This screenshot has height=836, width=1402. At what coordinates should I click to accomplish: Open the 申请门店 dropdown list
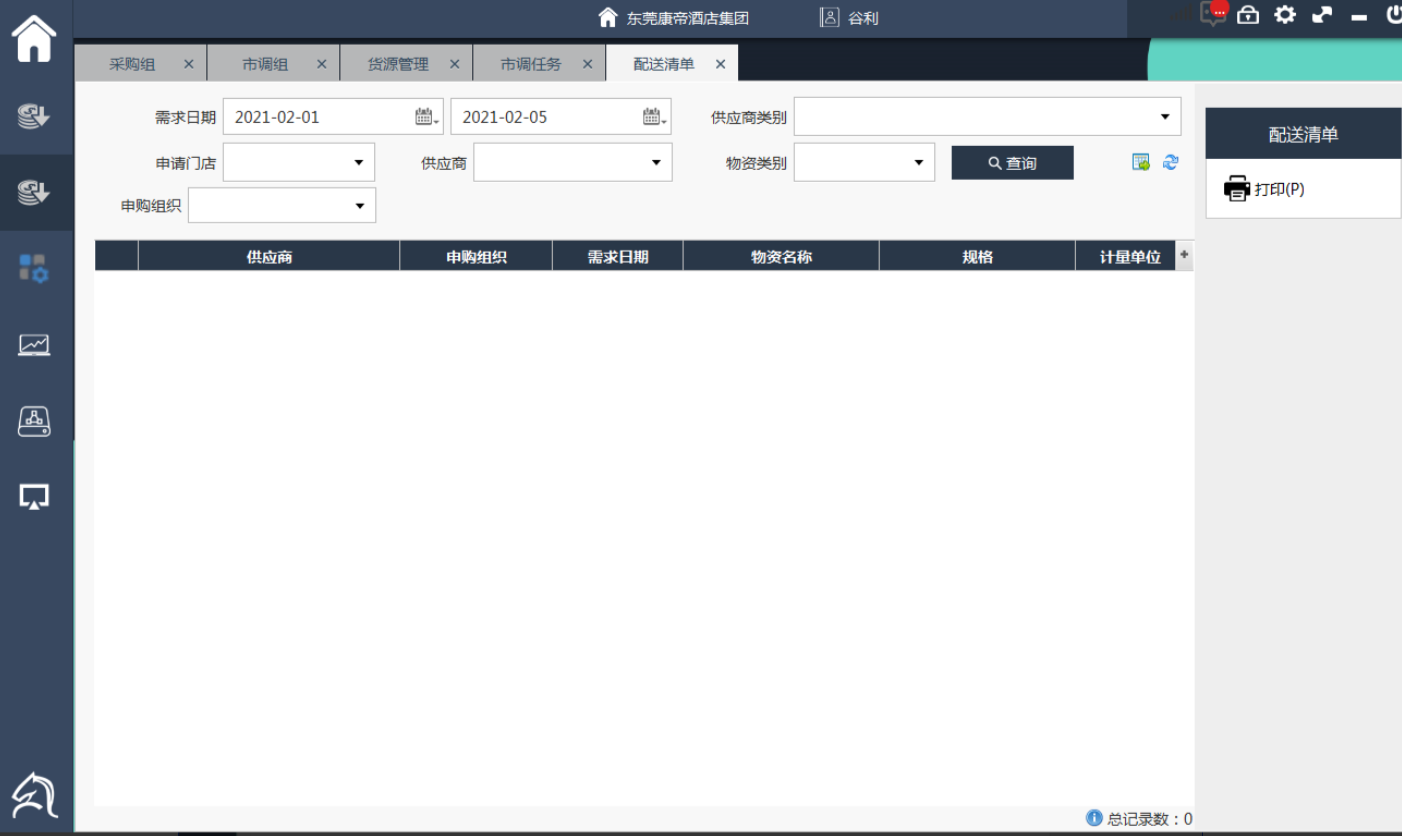point(358,162)
